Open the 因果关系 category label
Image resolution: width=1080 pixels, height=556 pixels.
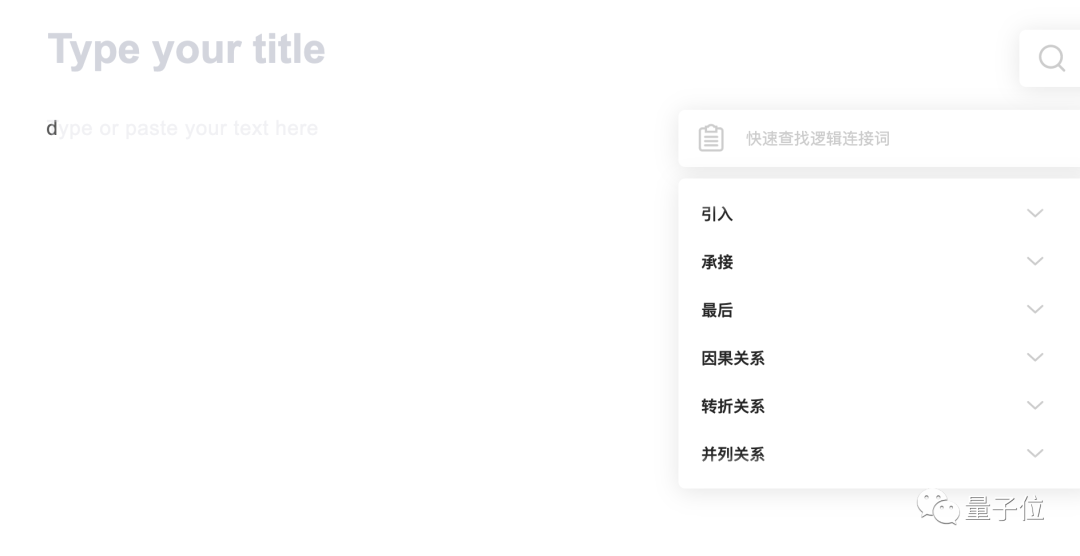click(x=733, y=358)
